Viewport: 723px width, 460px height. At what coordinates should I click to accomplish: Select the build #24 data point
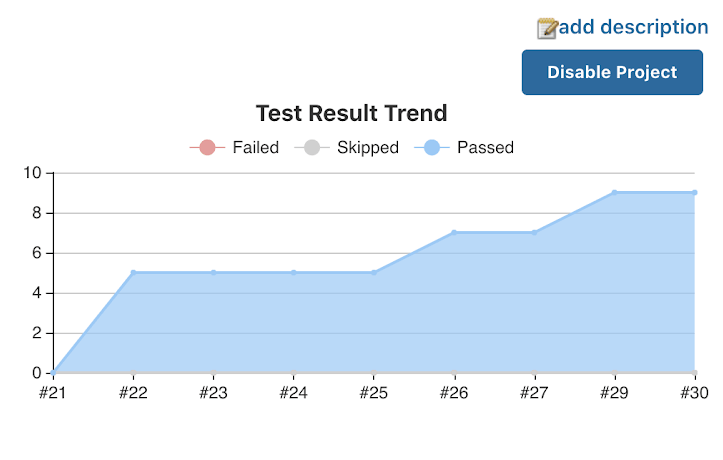(x=293, y=272)
